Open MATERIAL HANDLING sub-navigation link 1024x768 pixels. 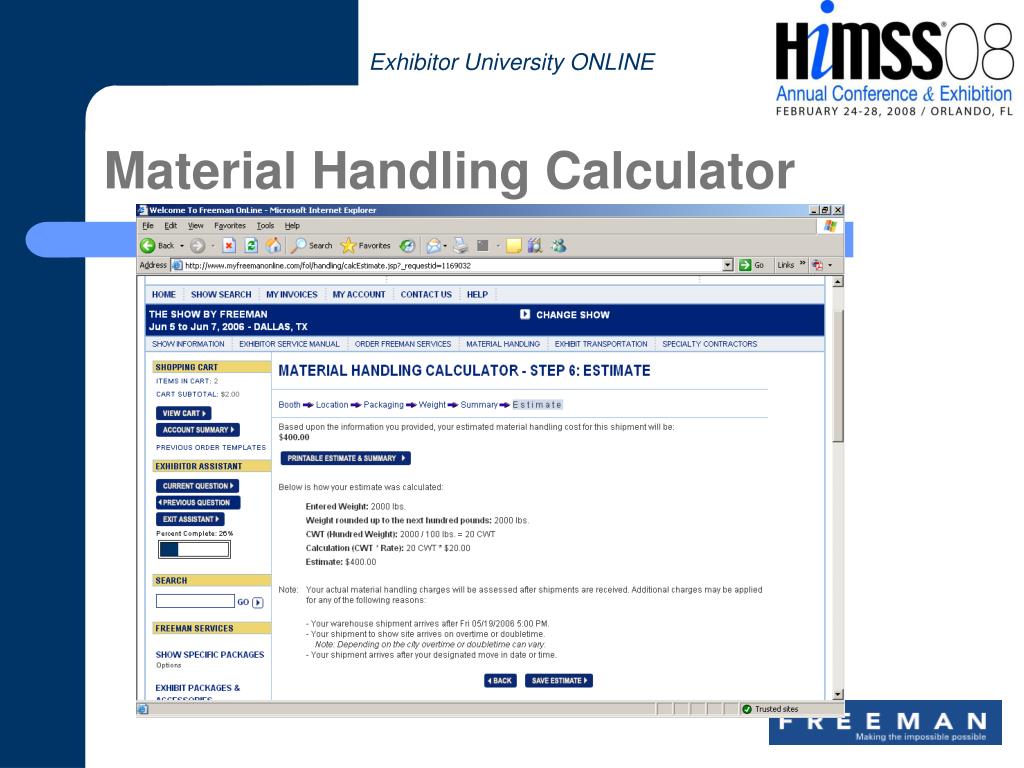coord(503,344)
